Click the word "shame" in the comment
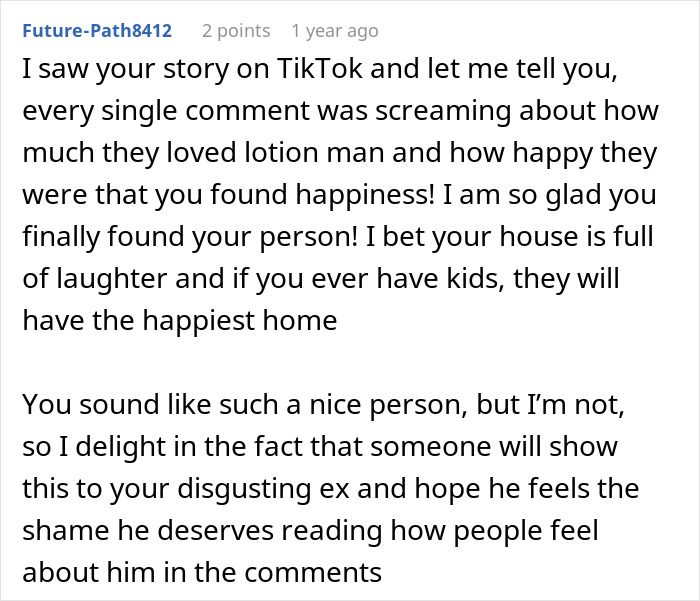The height and width of the screenshot is (601, 700). tap(78, 531)
